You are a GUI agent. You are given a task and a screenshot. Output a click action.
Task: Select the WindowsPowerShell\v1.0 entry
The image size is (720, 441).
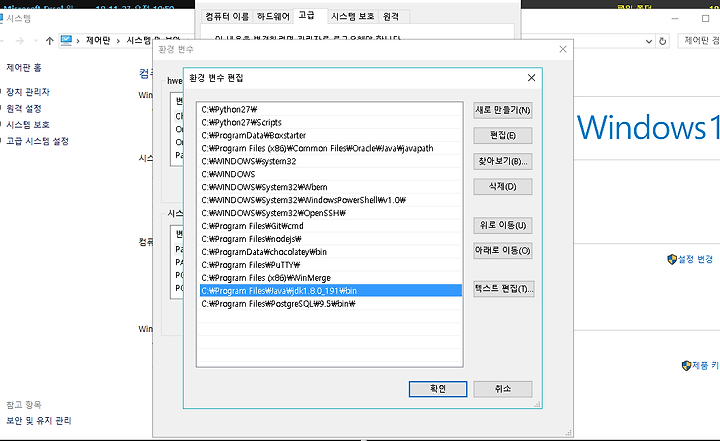[331, 200]
